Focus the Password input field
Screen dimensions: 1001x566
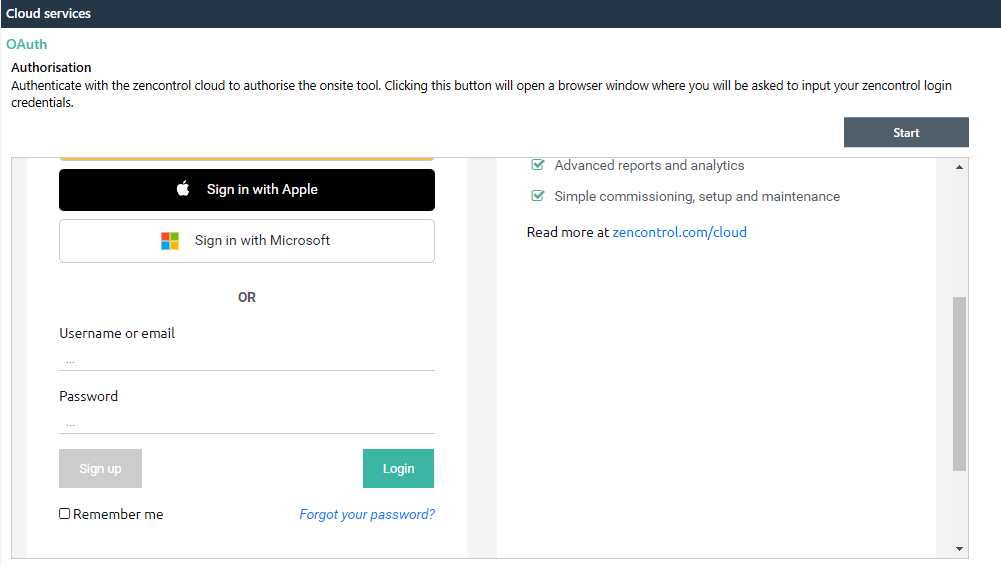pos(247,423)
